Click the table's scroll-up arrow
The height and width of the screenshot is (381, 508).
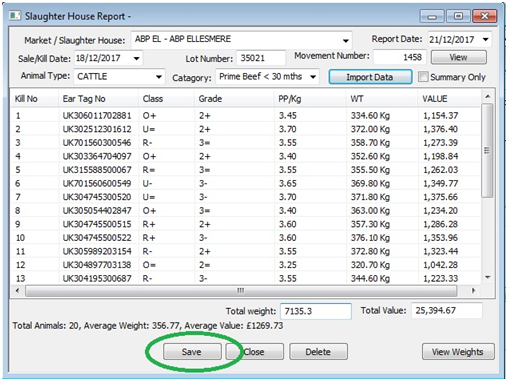click(x=488, y=97)
